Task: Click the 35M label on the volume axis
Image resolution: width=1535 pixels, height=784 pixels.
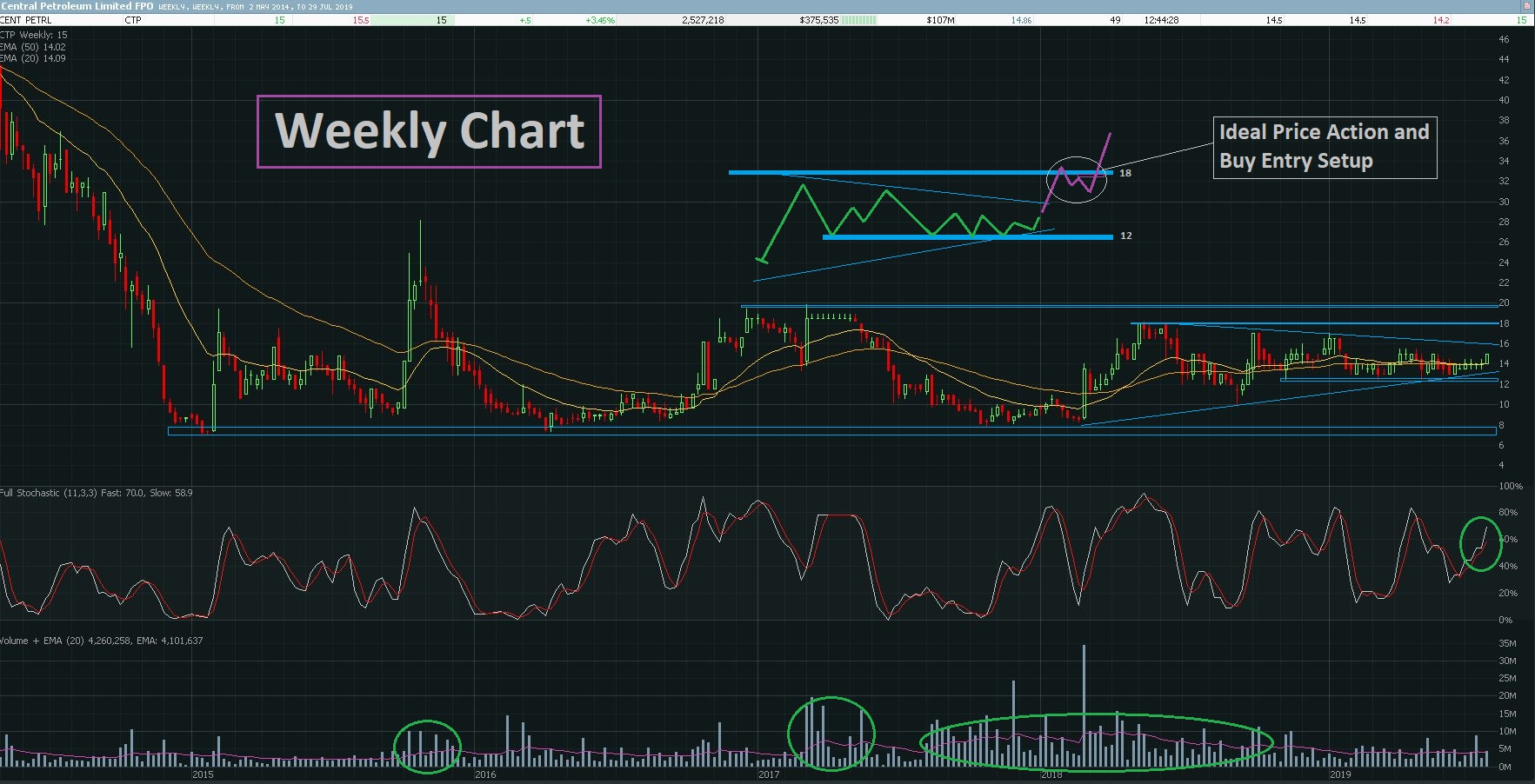Action: (x=1507, y=643)
